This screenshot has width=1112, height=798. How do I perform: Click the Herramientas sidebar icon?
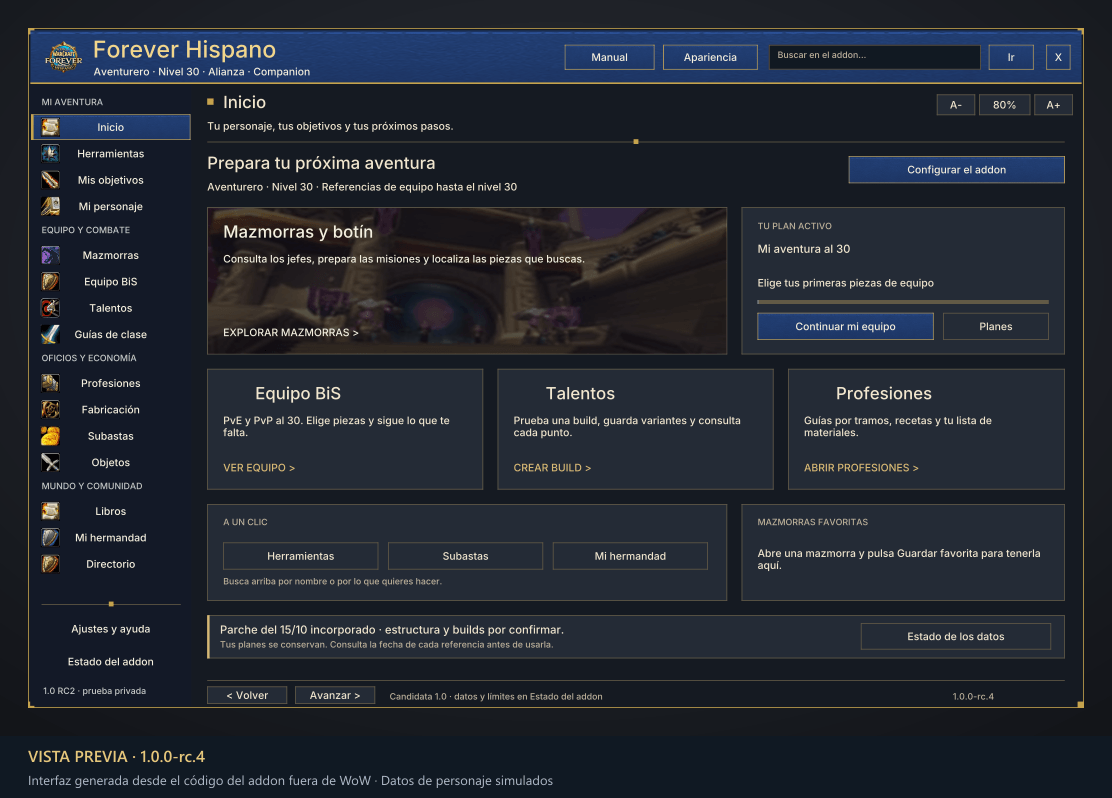(x=50, y=153)
